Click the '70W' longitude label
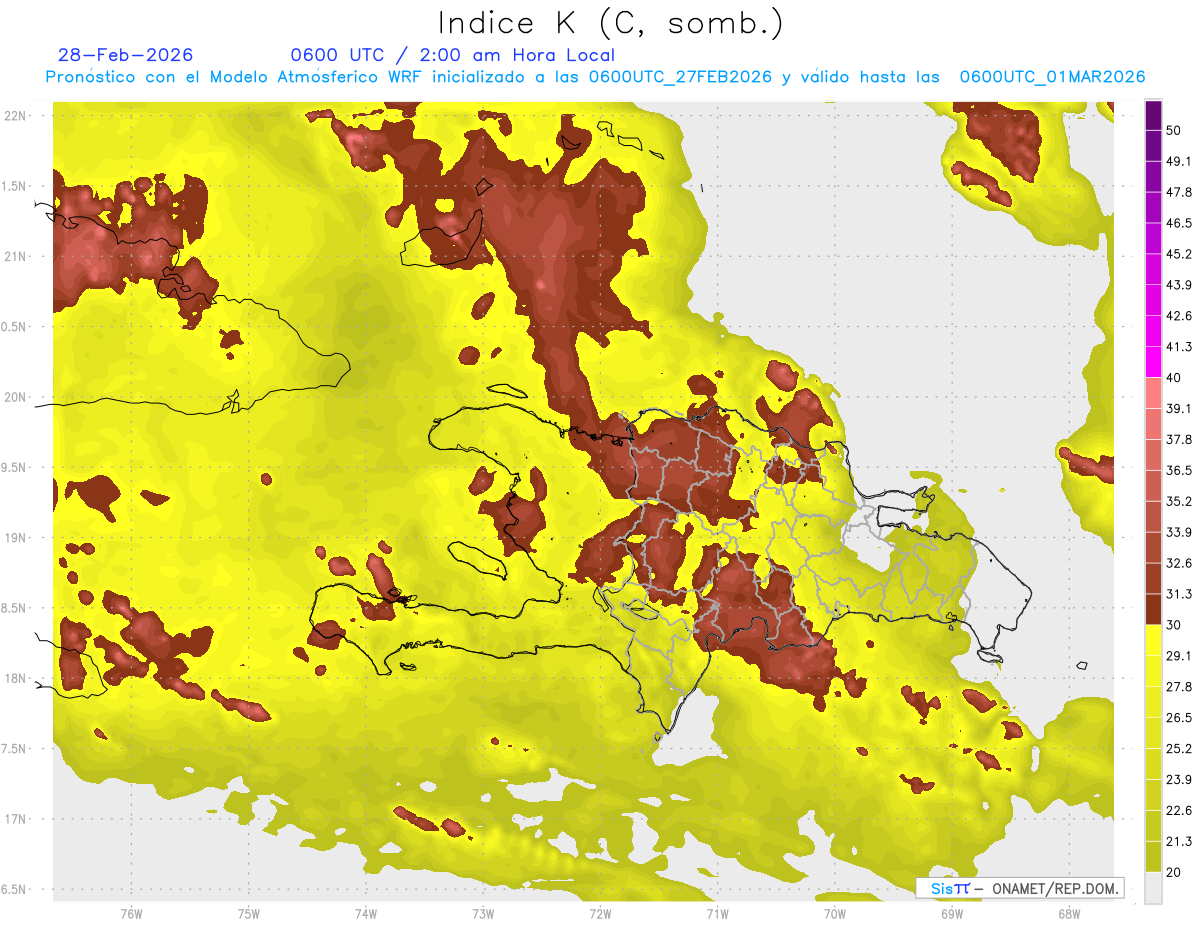Viewport: 1200px width, 927px height. coord(834,913)
